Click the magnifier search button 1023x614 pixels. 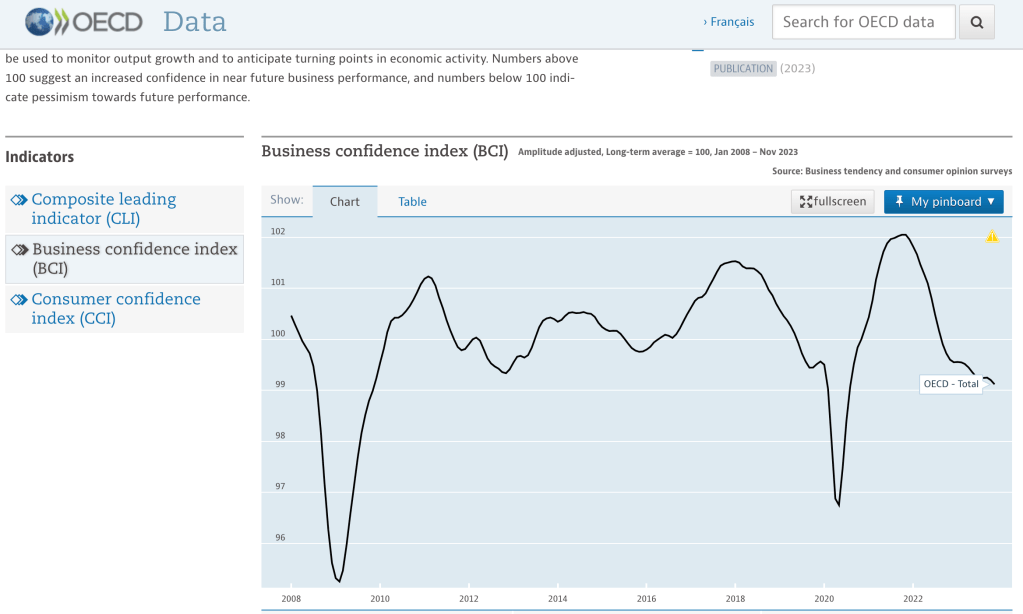click(x=977, y=22)
